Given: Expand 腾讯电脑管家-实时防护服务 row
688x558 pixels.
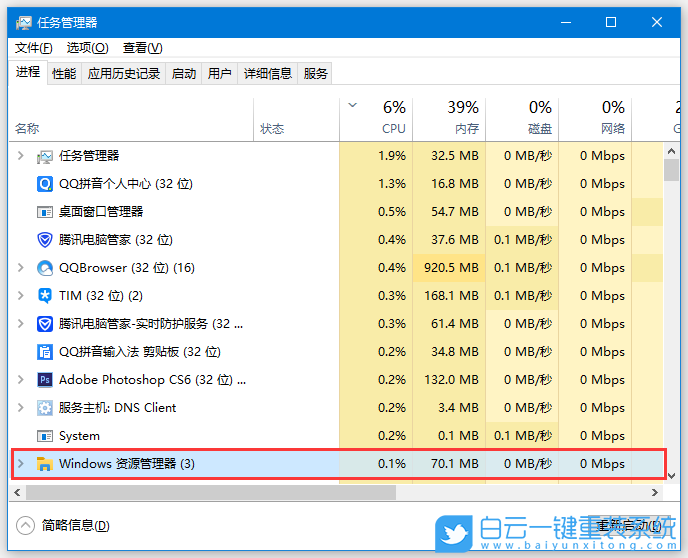Looking at the screenshot, I should pos(21,324).
